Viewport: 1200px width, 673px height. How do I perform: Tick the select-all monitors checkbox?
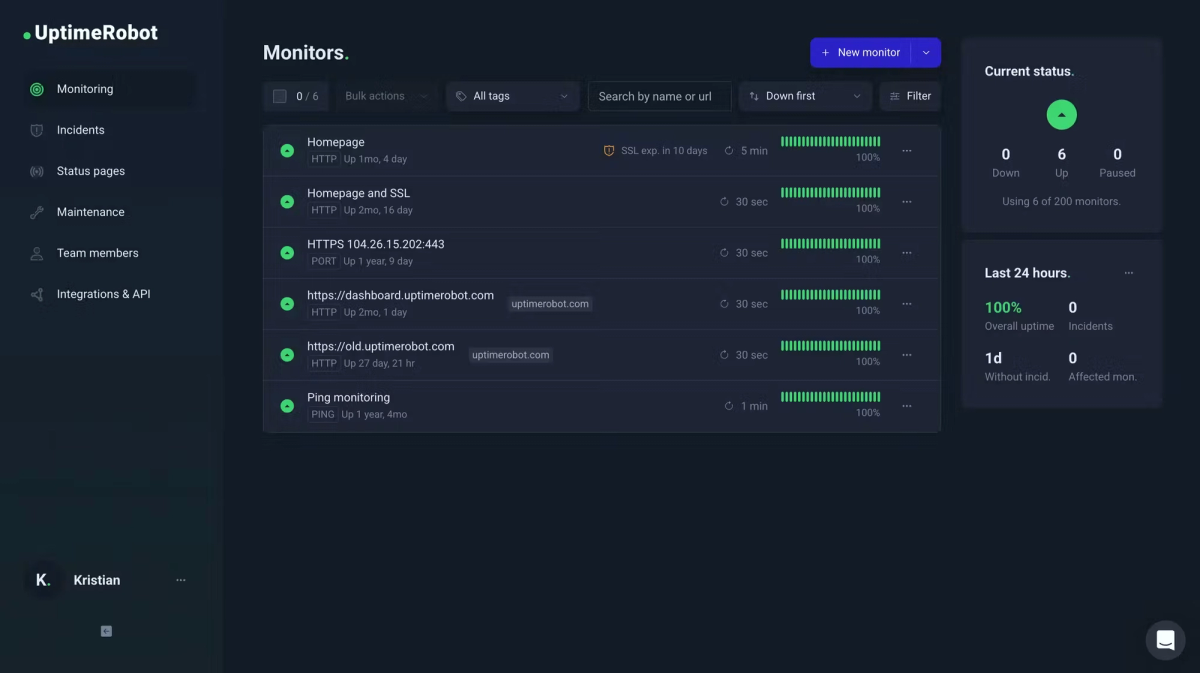[280, 96]
